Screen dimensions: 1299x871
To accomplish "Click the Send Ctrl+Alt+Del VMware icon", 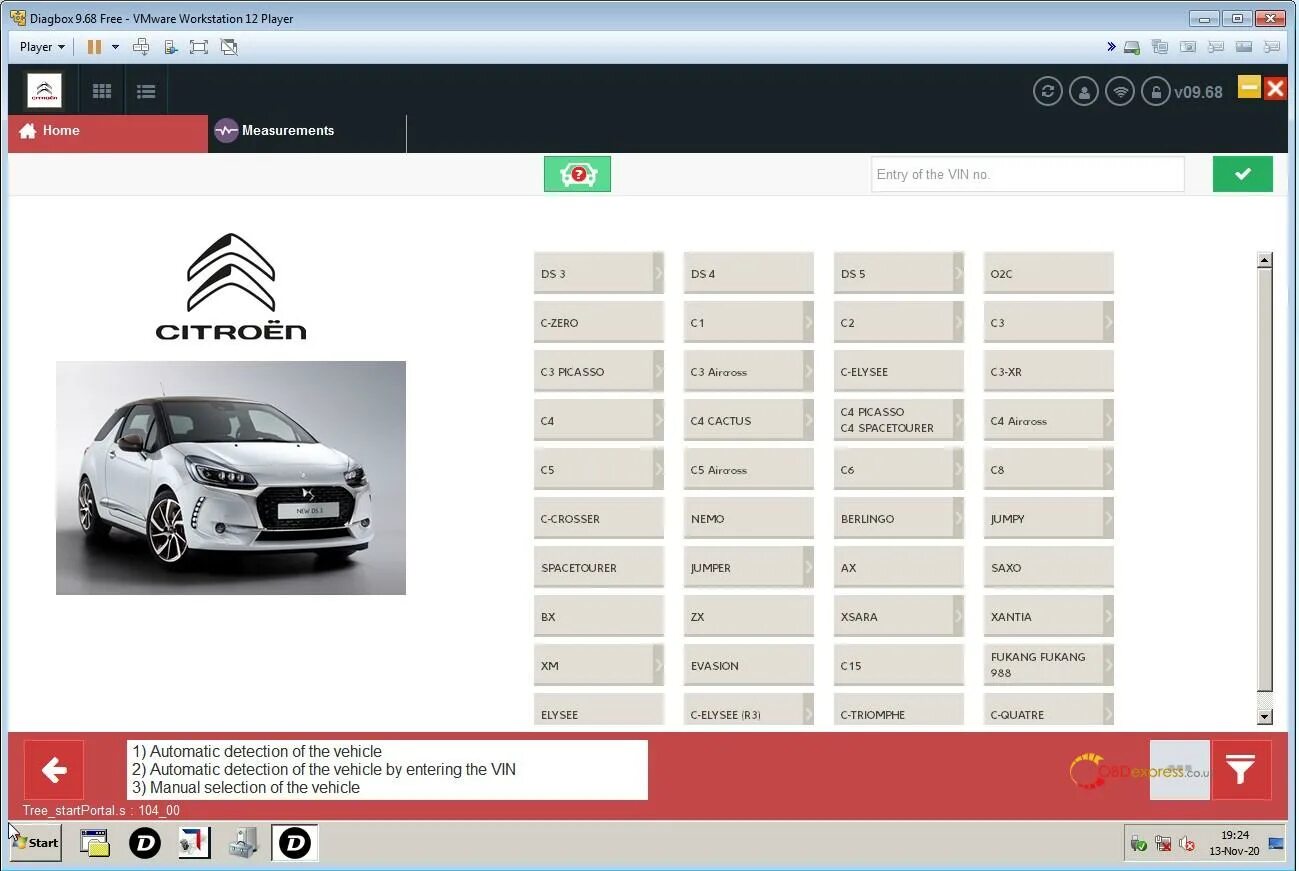I will tap(141, 47).
